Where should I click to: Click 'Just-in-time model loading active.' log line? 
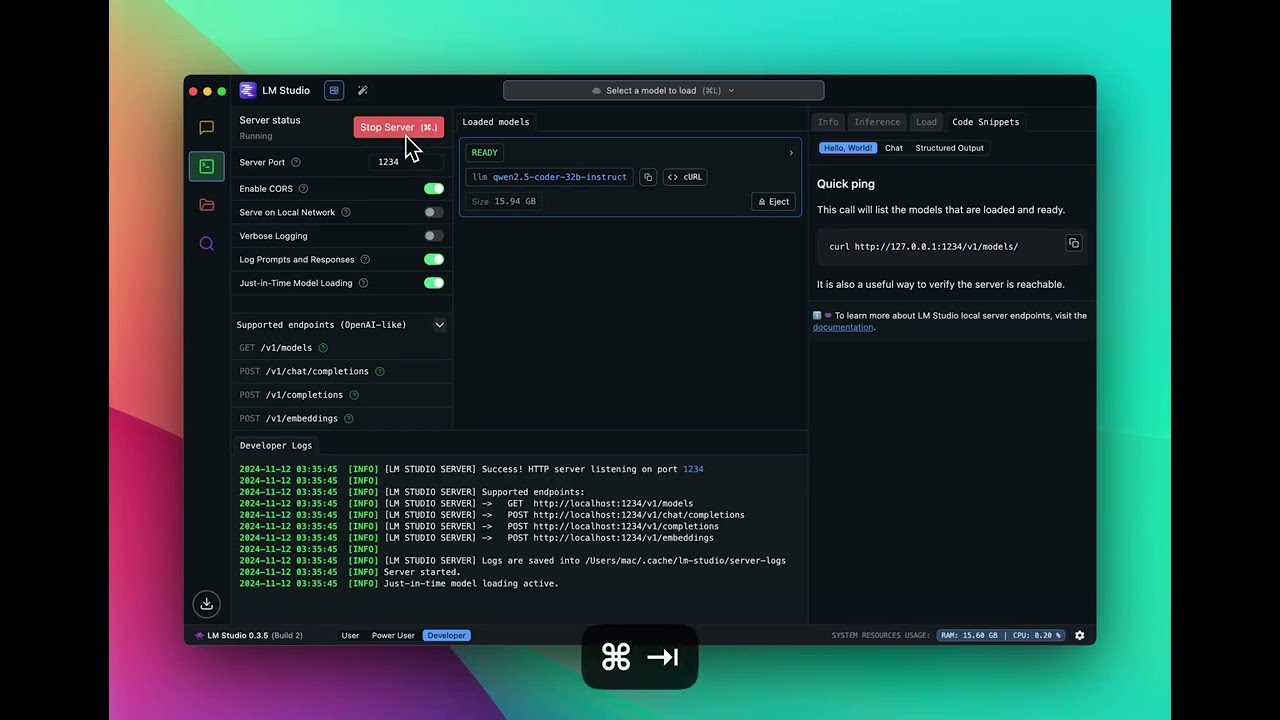click(x=471, y=583)
